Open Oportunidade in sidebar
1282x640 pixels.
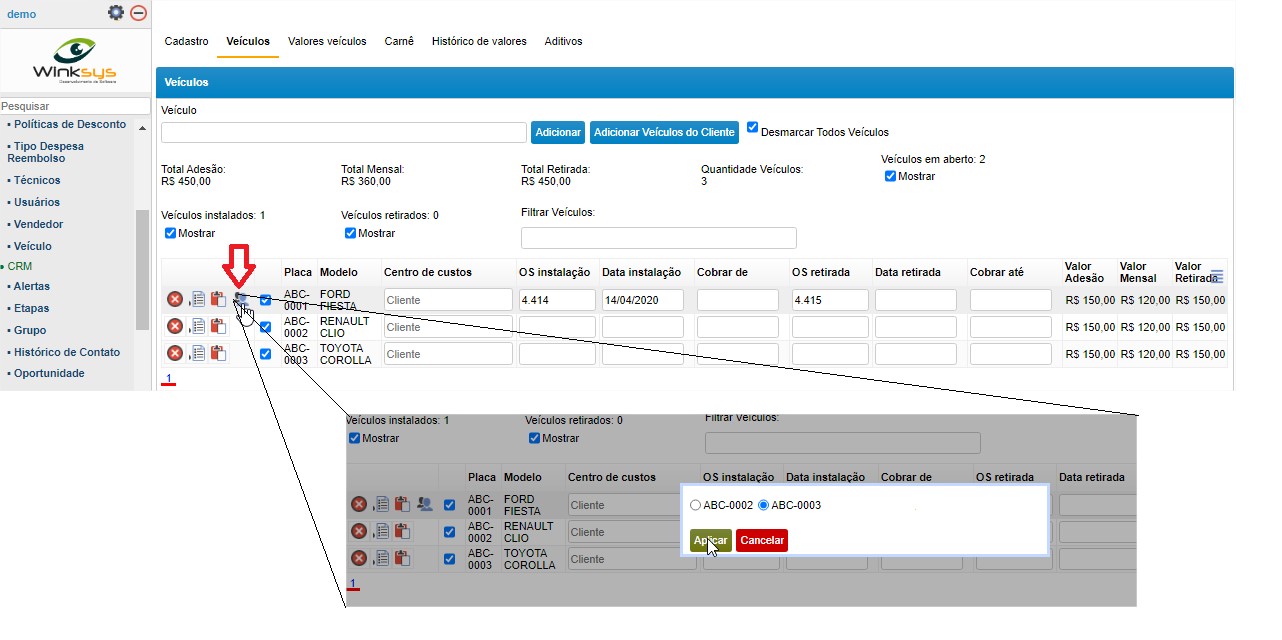click(x=49, y=373)
